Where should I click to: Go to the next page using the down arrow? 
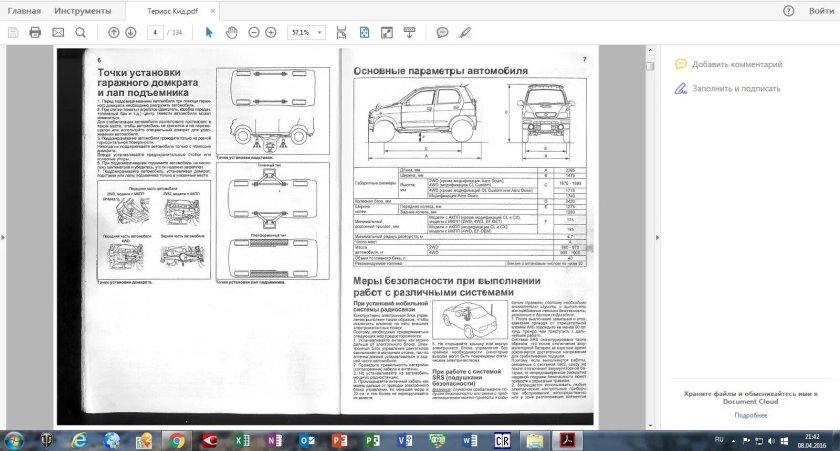pyautogui.click(x=131, y=32)
